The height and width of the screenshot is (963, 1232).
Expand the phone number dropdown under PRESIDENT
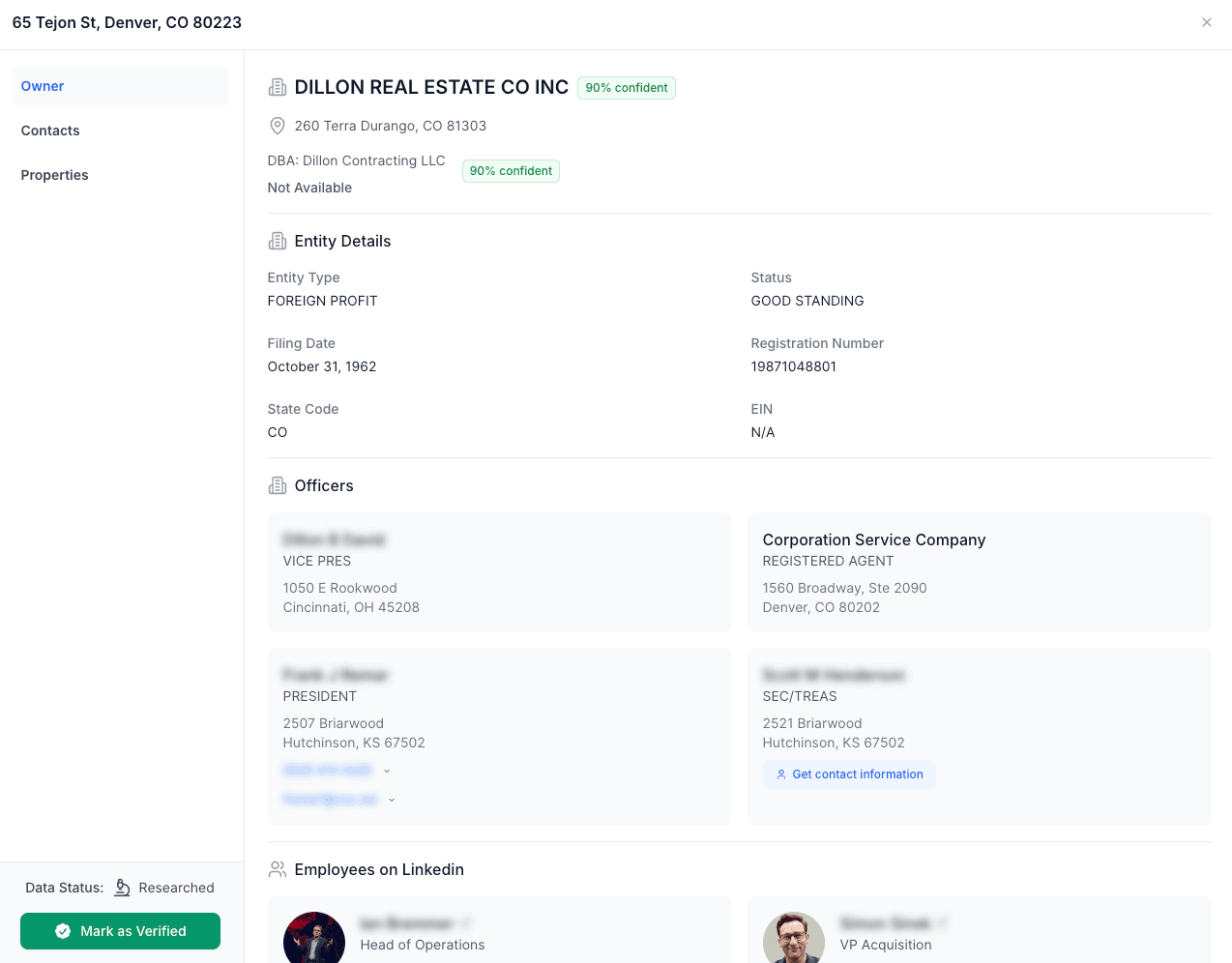tap(387, 770)
